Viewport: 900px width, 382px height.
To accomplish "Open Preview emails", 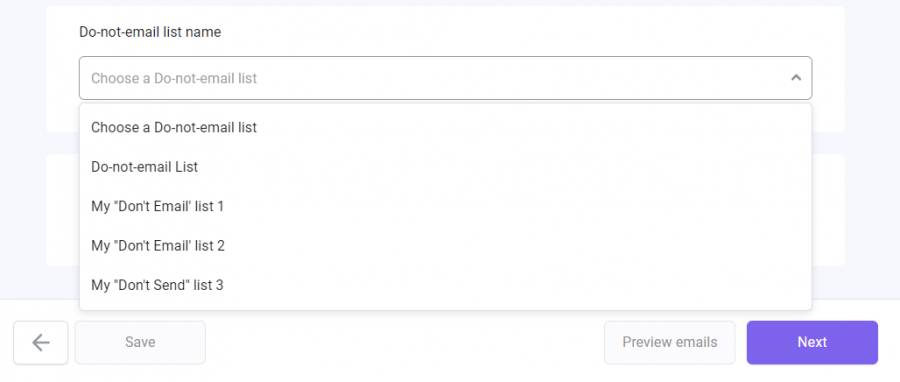I will tap(669, 342).
